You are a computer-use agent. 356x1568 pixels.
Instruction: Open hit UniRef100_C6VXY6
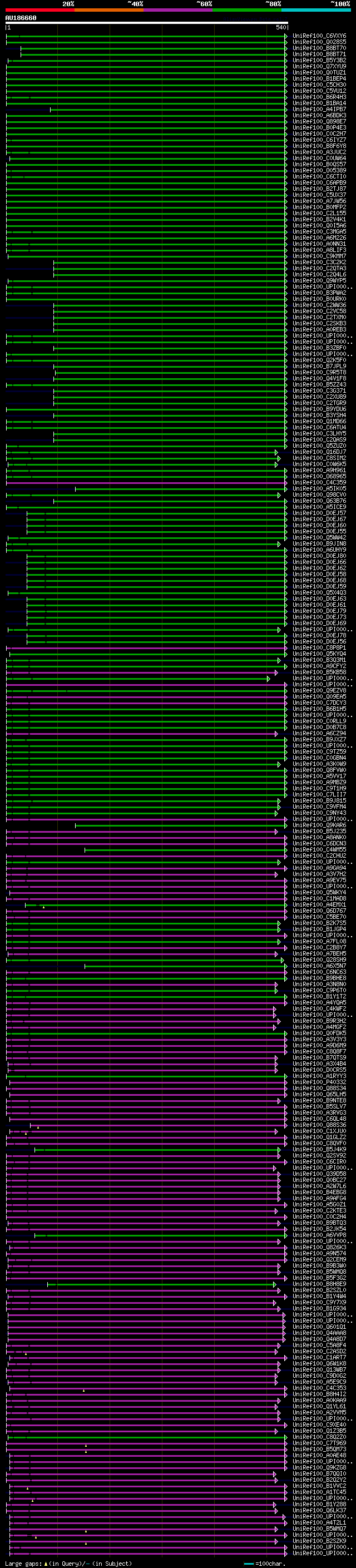[x=319, y=36]
